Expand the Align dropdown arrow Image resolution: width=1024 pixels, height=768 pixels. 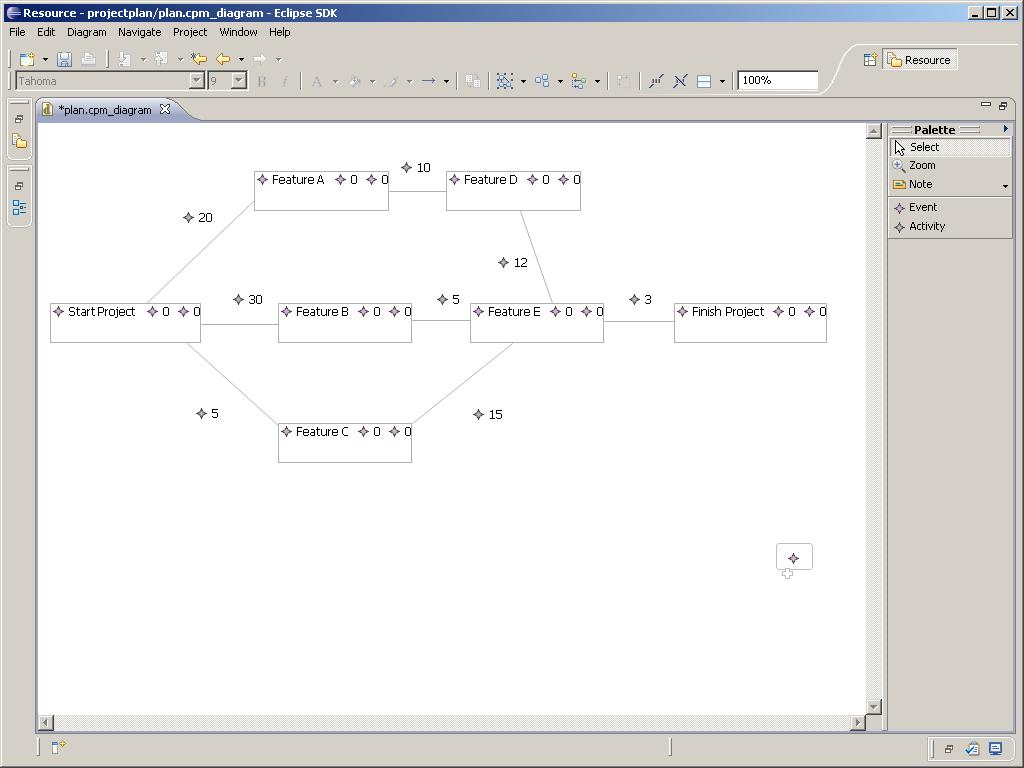[x=597, y=82]
